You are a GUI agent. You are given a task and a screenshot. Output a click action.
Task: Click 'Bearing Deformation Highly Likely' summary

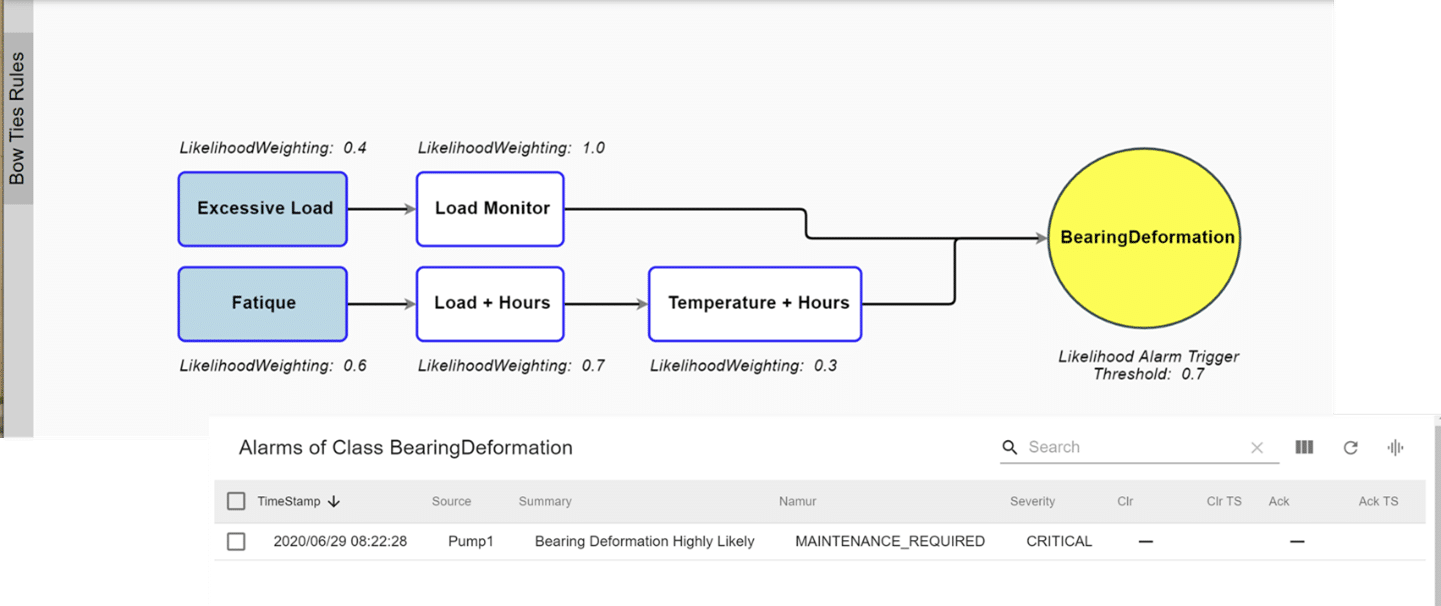[644, 541]
